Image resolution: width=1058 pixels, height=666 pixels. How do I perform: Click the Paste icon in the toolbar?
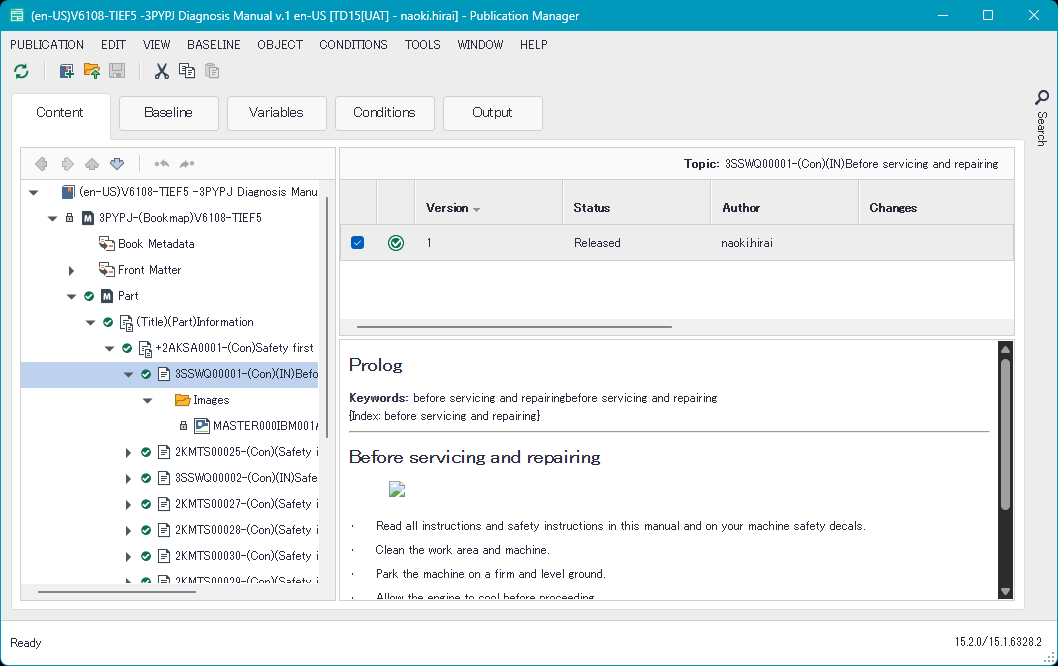[211, 71]
